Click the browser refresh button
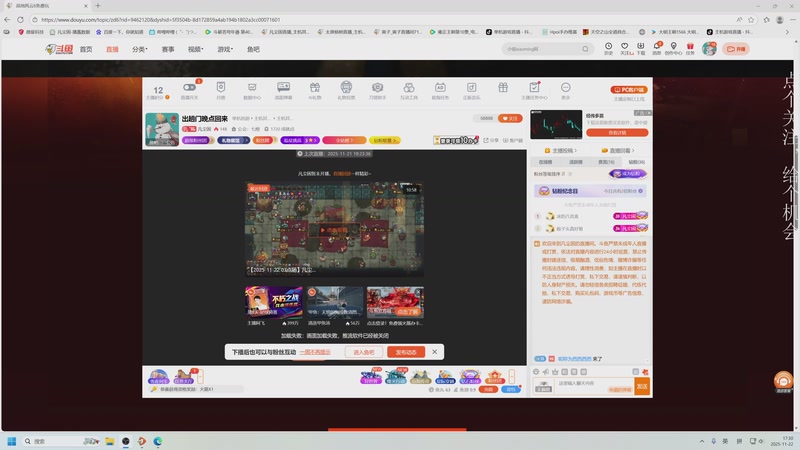 coord(20,19)
